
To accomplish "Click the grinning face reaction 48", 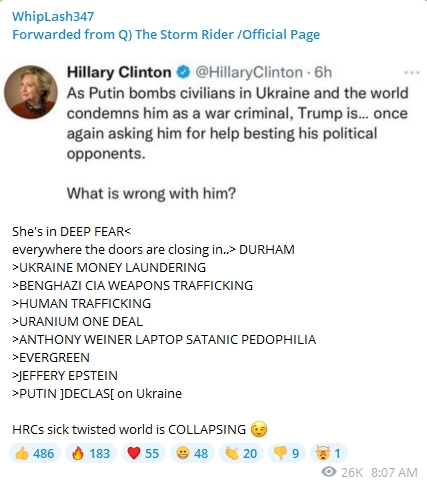I will [192, 453].
